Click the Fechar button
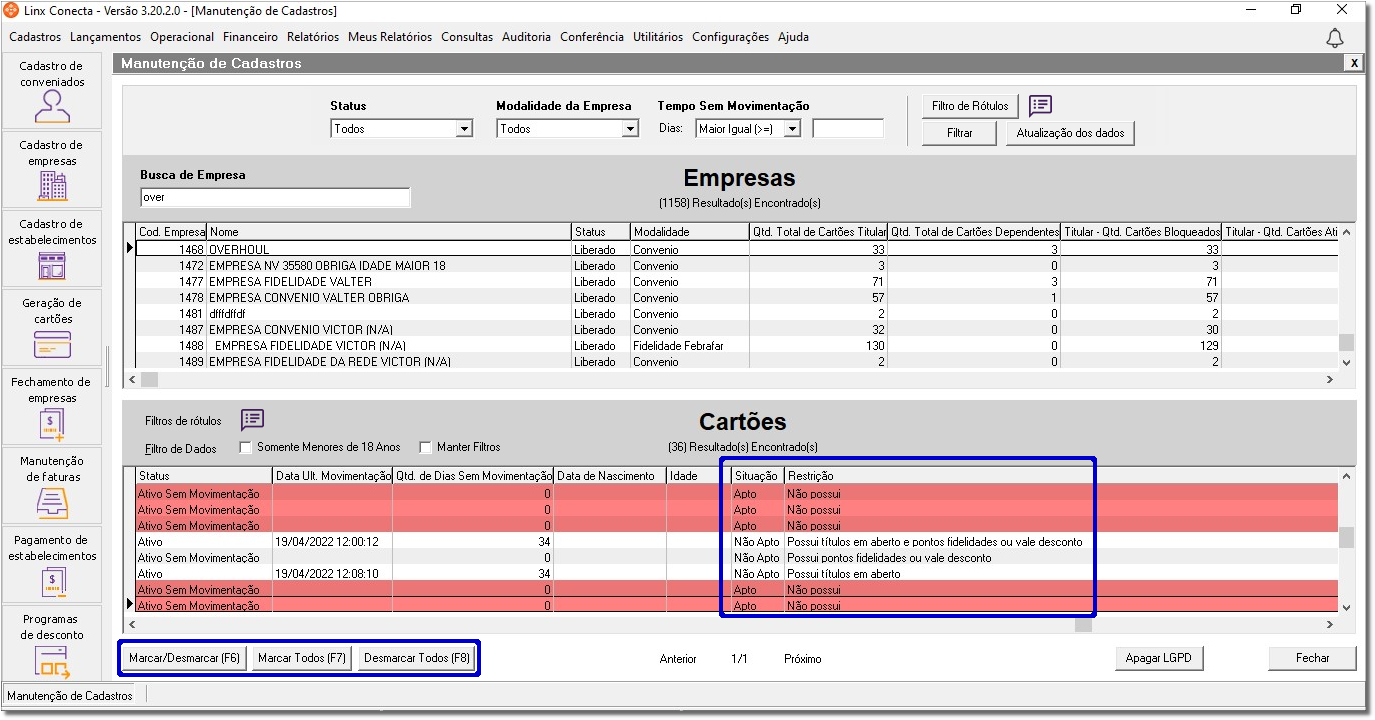Viewport: 1375px width, 720px height. tap(1313, 658)
